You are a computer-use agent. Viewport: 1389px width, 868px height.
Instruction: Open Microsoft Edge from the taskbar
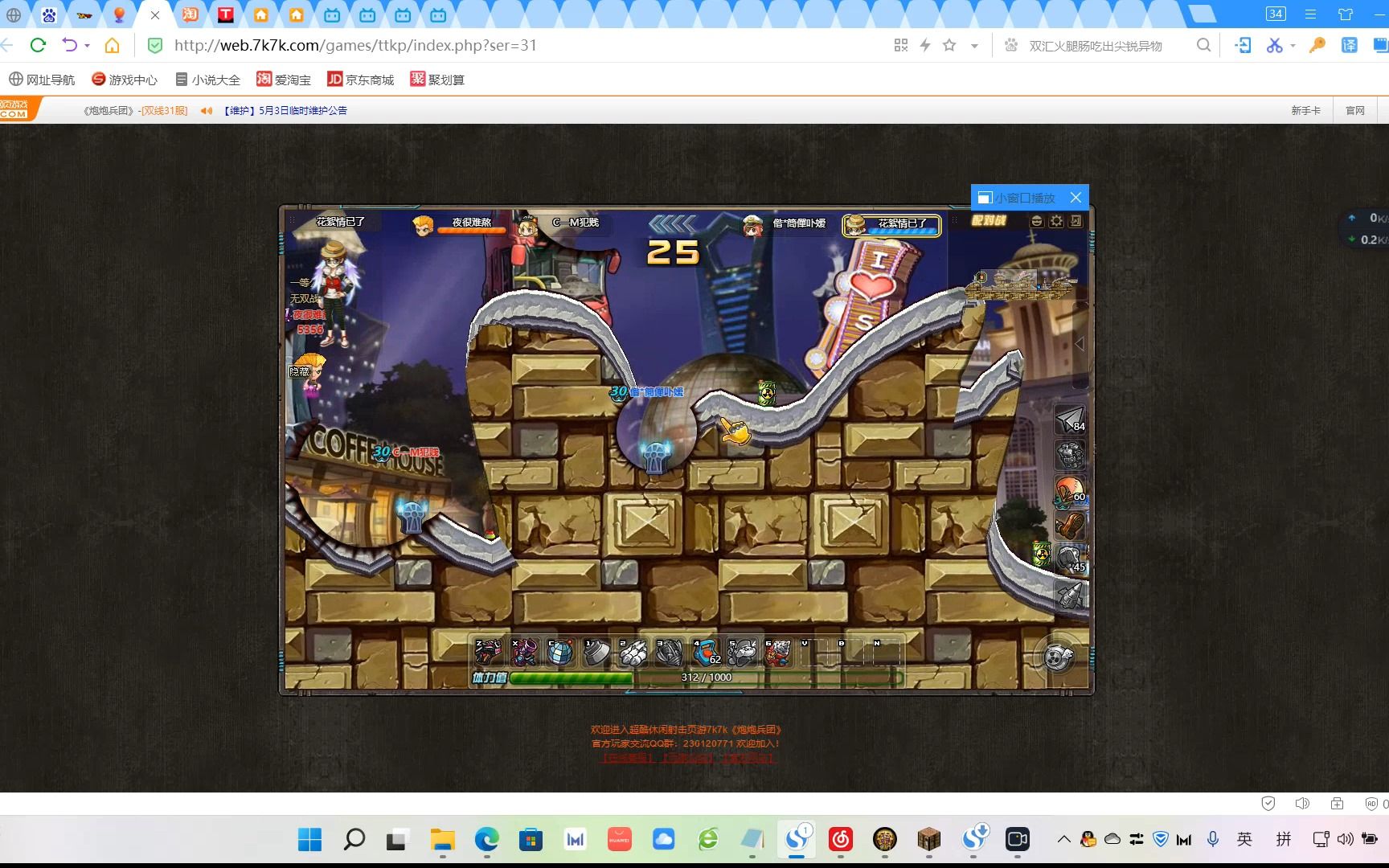pyautogui.click(x=486, y=840)
